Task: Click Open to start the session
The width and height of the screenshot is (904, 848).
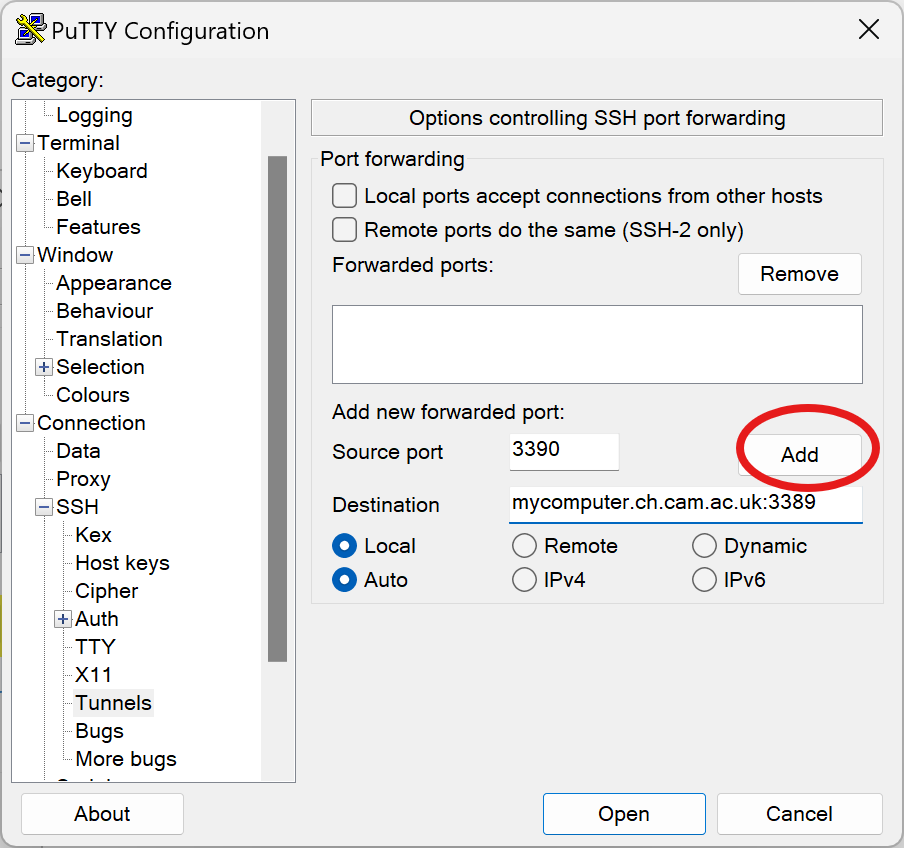Action: [x=624, y=814]
